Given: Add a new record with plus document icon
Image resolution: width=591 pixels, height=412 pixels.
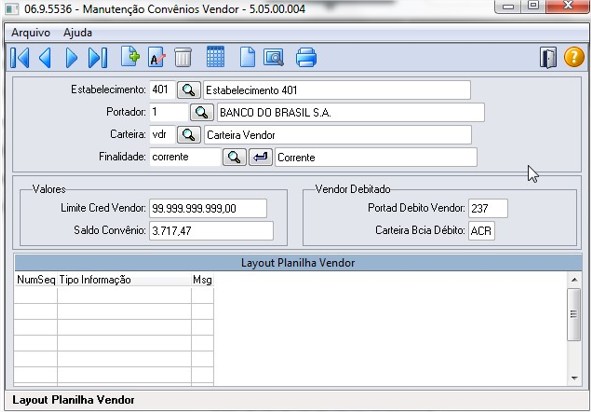Looking at the screenshot, I should [130, 57].
